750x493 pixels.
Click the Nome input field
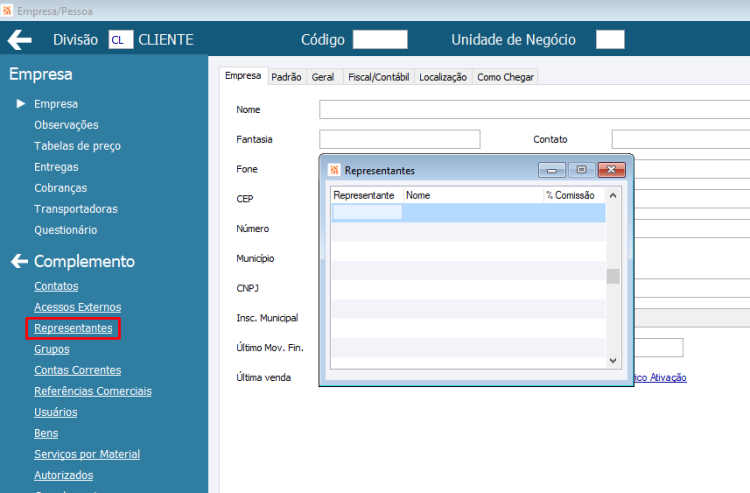click(534, 110)
